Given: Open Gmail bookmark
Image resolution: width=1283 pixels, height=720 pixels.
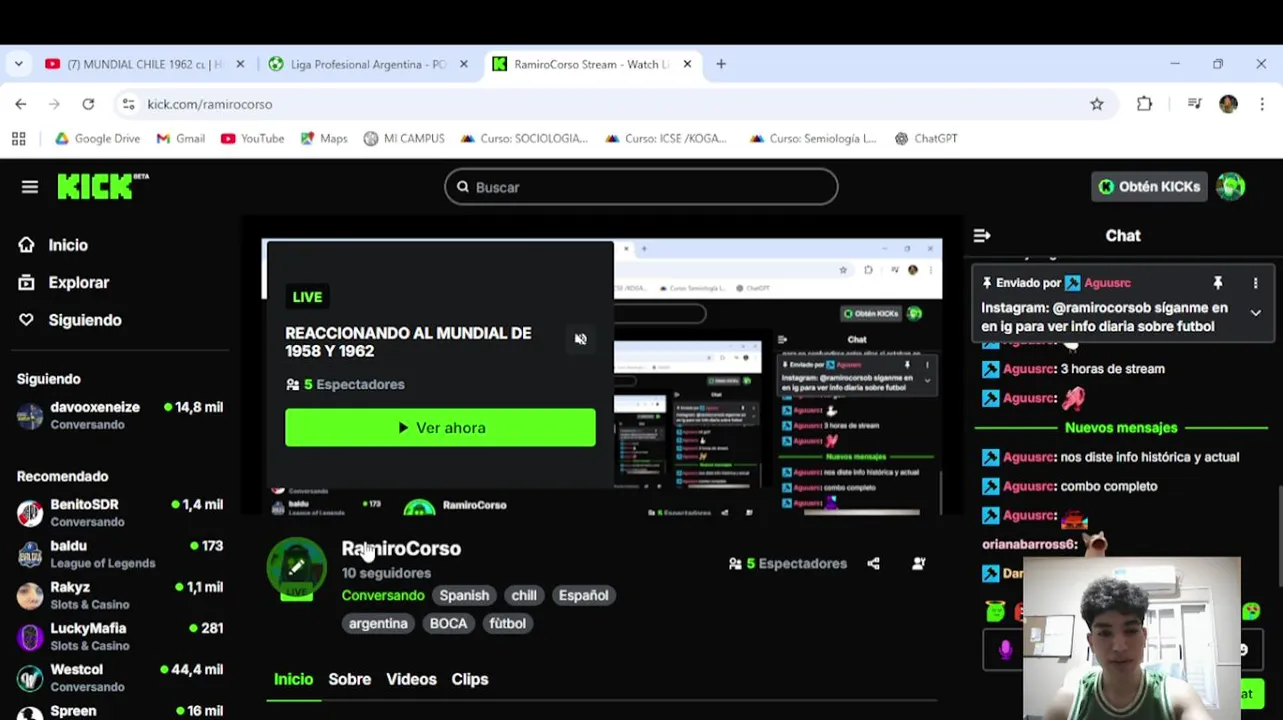Looking at the screenshot, I should (x=180, y=139).
